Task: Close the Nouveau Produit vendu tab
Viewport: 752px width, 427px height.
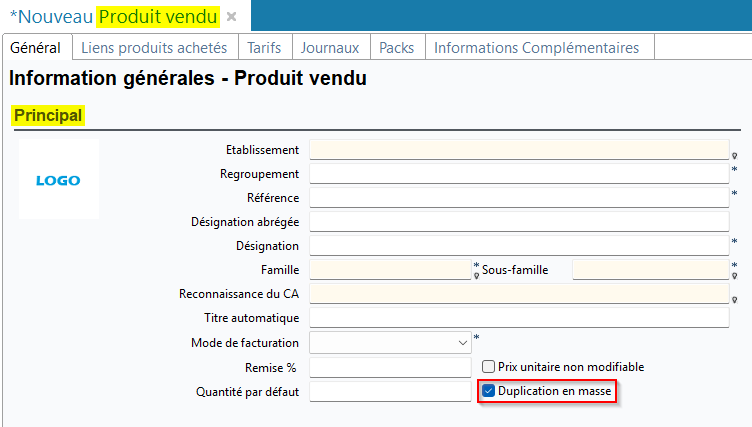Action: click(x=231, y=17)
